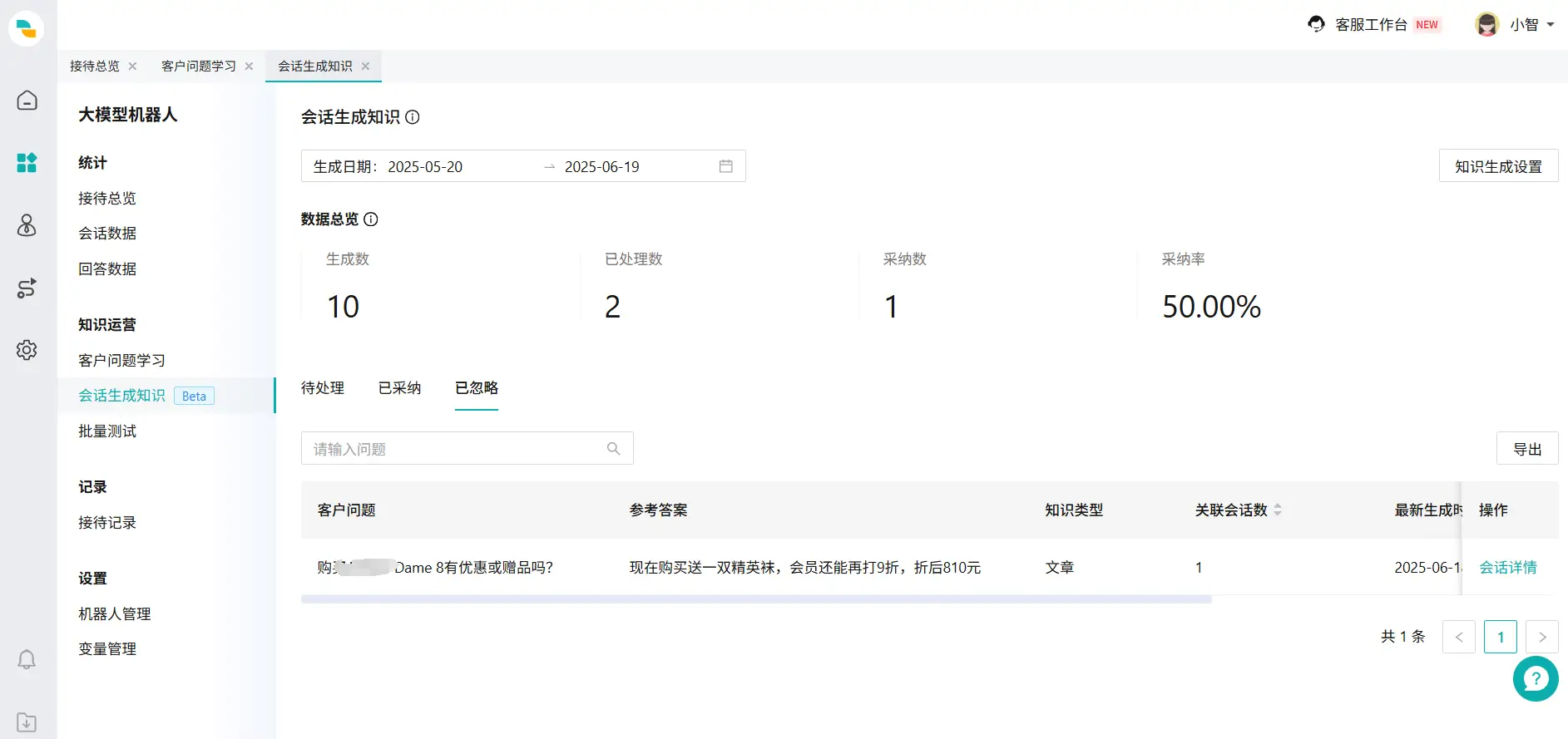Click the 文章 knowledge type cell
The image size is (1568, 739).
[x=1060, y=568]
